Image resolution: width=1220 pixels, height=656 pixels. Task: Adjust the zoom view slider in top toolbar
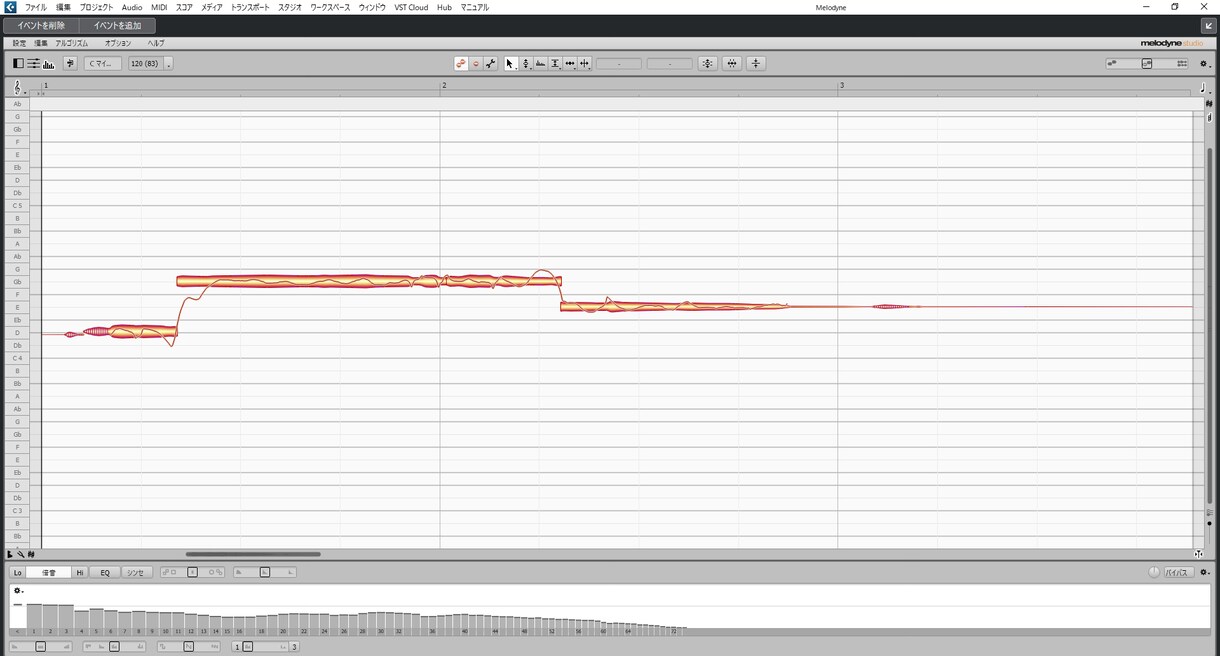[x=1147, y=64]
